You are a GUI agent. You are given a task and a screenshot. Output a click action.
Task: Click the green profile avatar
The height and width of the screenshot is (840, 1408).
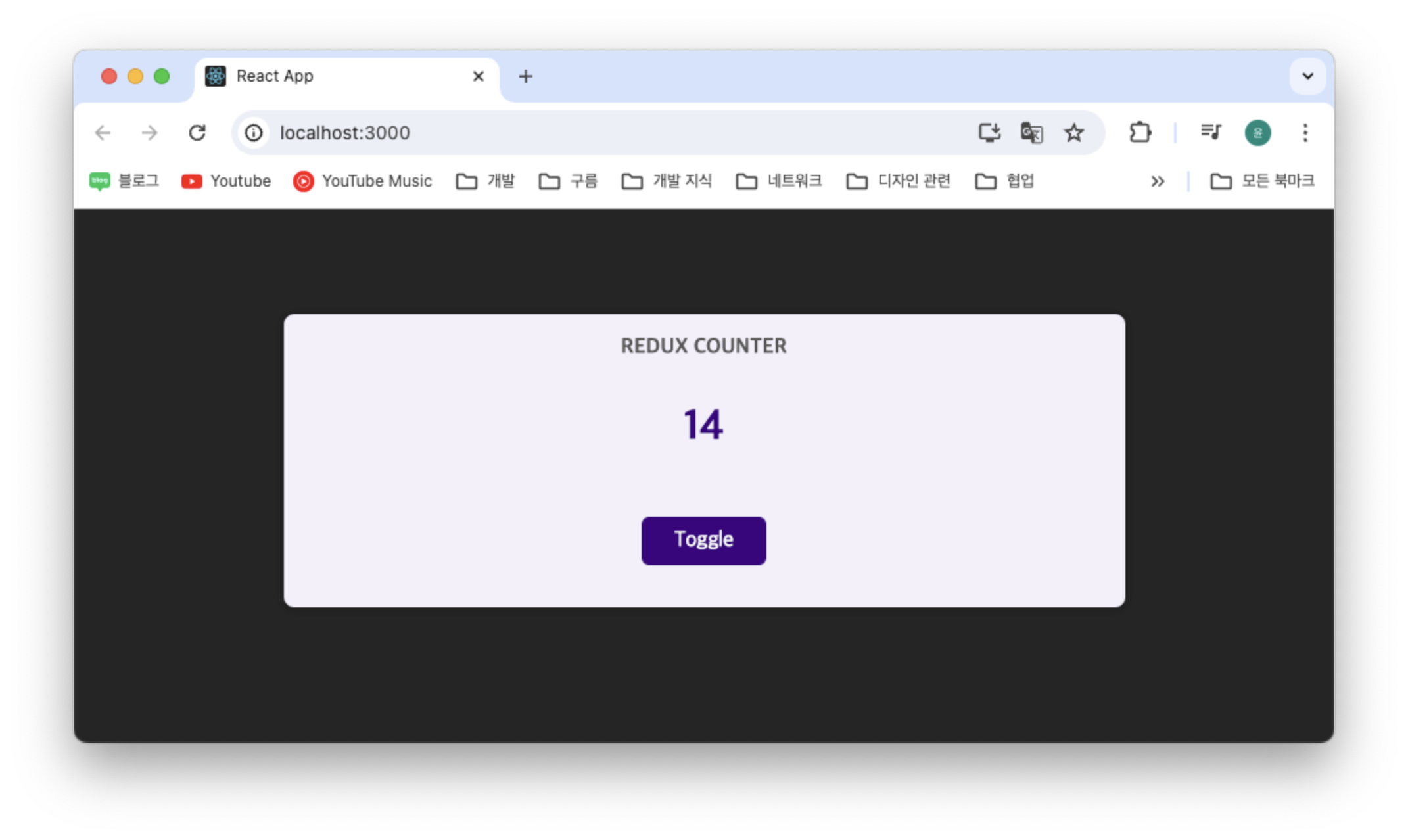pos(1257,133)
